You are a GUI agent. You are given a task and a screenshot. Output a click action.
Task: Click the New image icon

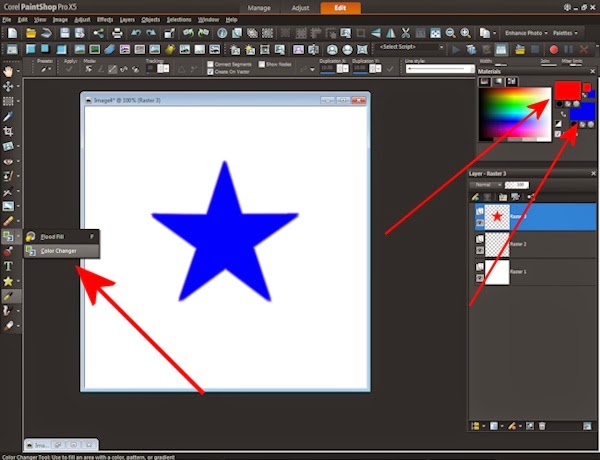[12, 33]
